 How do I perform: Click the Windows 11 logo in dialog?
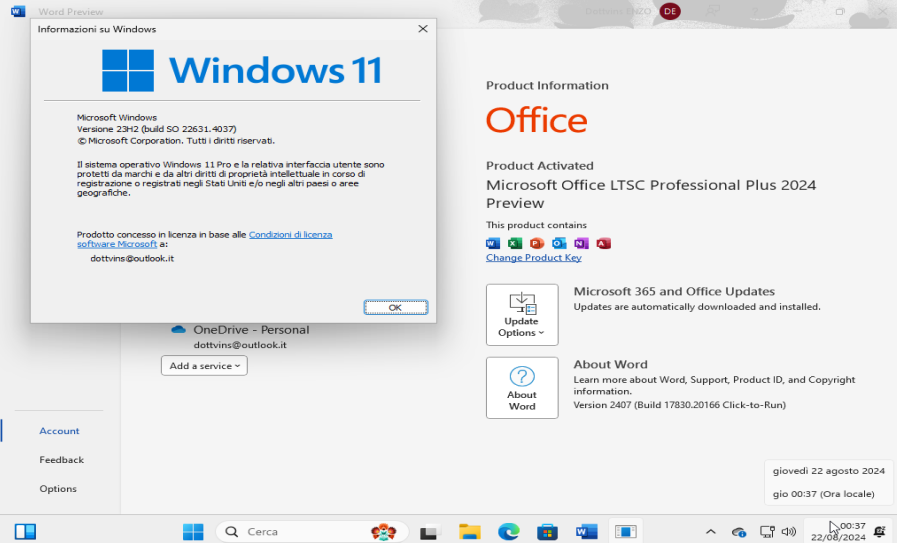pos(243,70)
